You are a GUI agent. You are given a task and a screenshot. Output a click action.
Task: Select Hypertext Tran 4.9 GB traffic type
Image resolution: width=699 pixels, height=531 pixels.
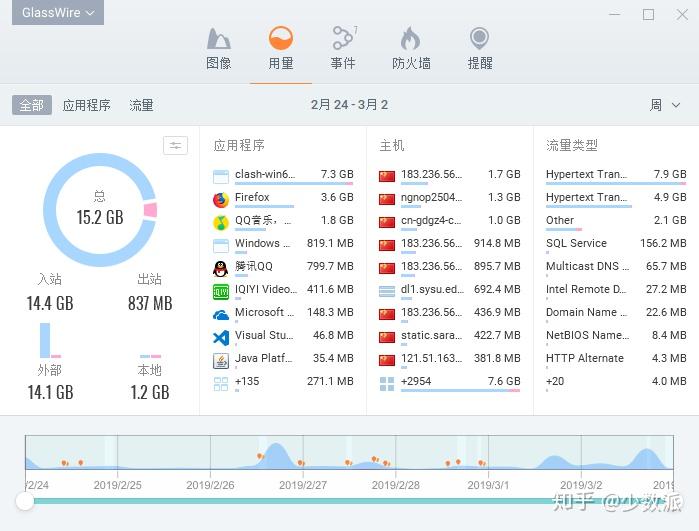tap(616, 198)
